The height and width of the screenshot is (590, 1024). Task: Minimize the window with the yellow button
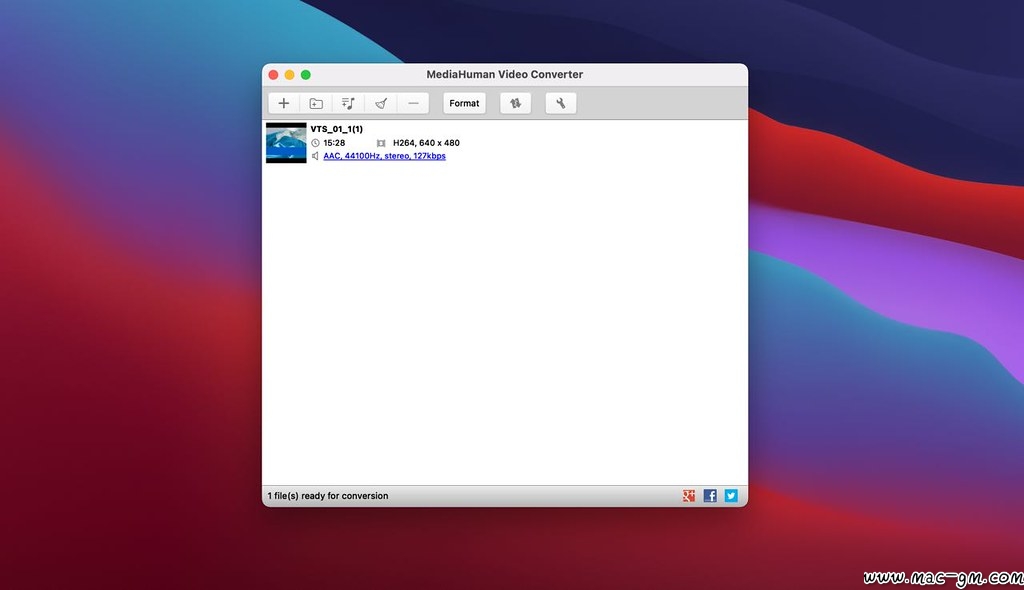pos(289,75)
